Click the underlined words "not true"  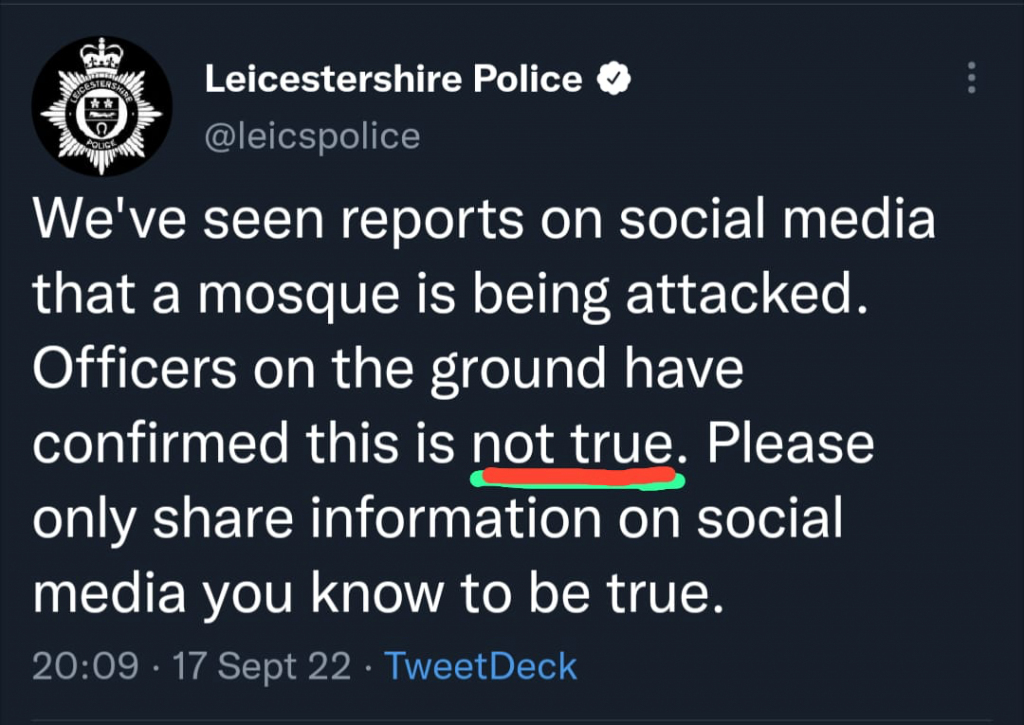572,443
